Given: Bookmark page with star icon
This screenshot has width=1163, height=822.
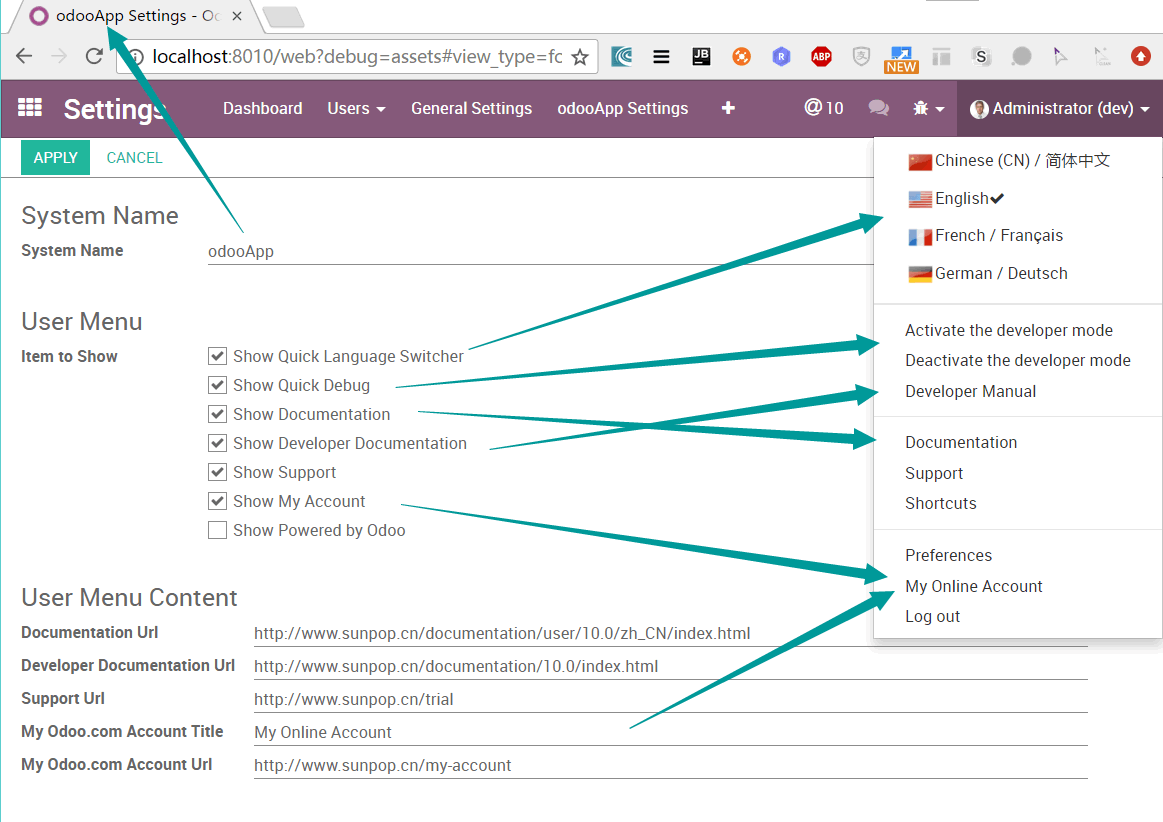Looking at the screenshot, I should click(x=579, y=57).
